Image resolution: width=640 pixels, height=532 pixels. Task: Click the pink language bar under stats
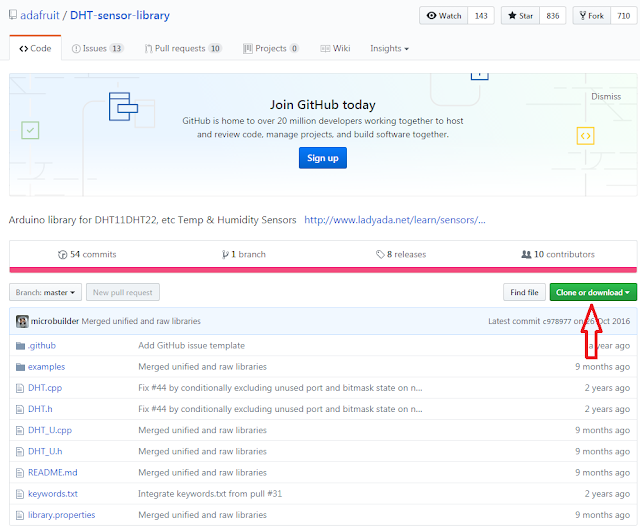pos(323,270)
